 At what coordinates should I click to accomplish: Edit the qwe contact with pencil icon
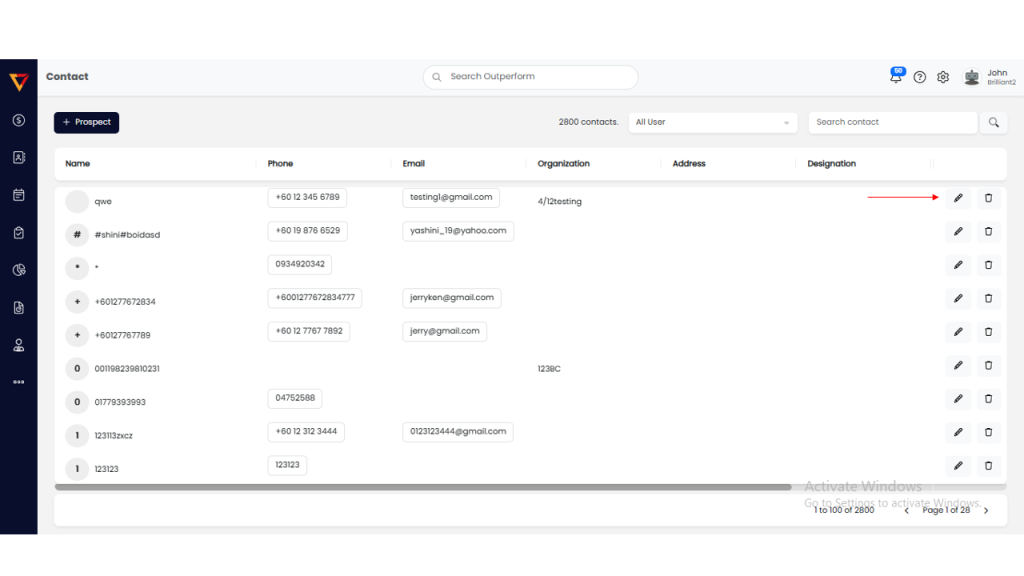(958, 198)
